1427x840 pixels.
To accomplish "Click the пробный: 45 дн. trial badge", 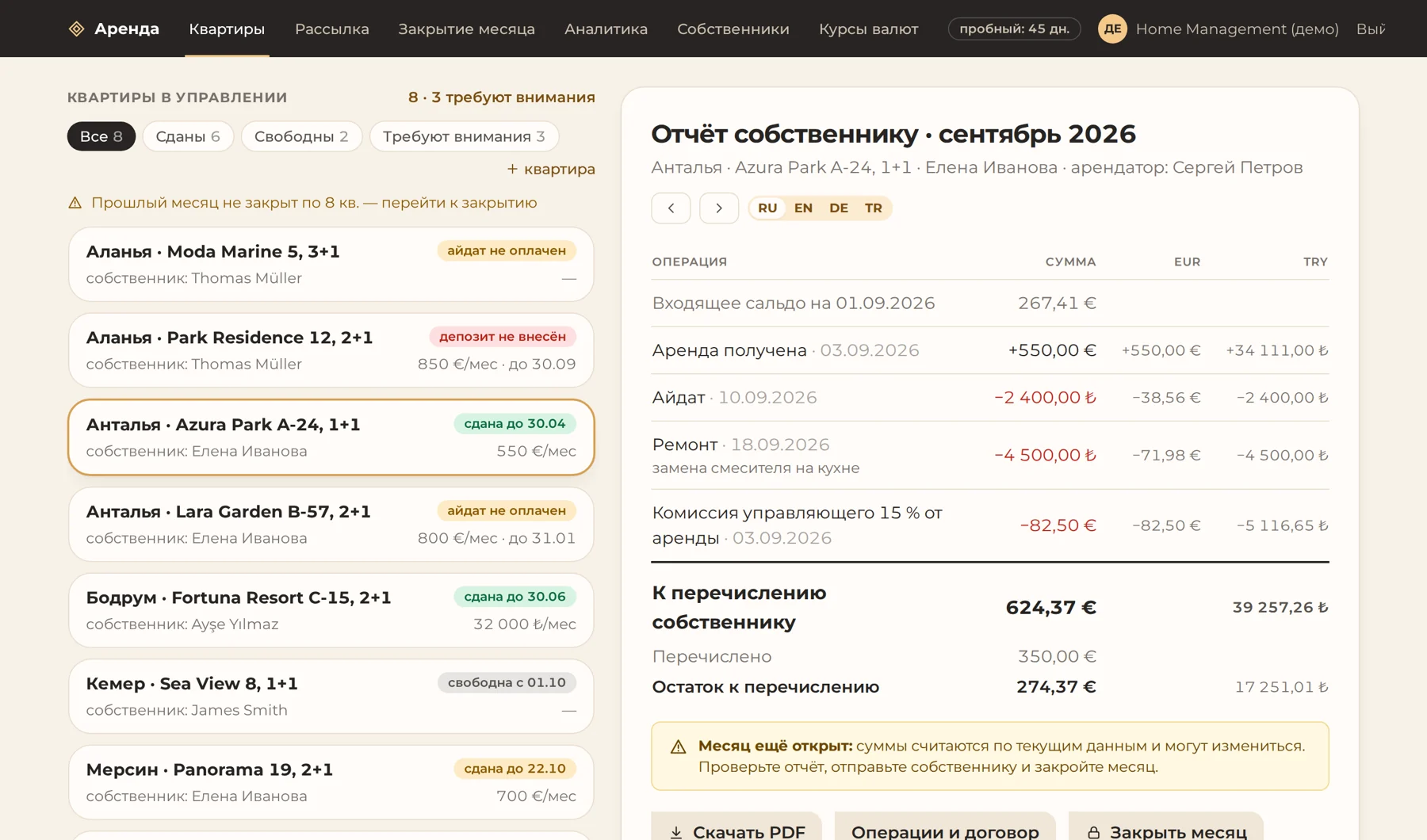I will (x=1014, y=29).
